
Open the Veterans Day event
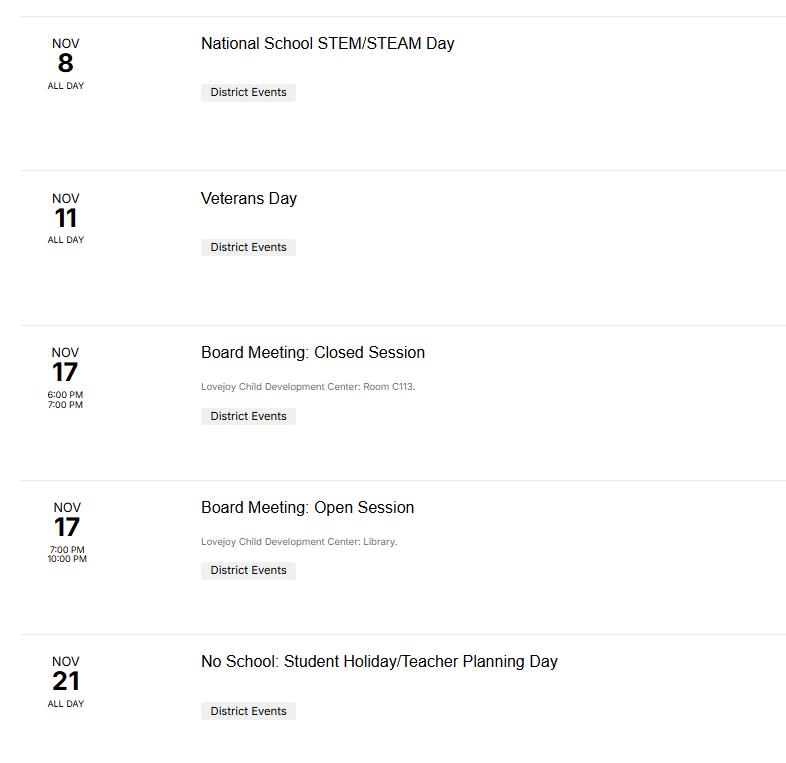(249, 199)
